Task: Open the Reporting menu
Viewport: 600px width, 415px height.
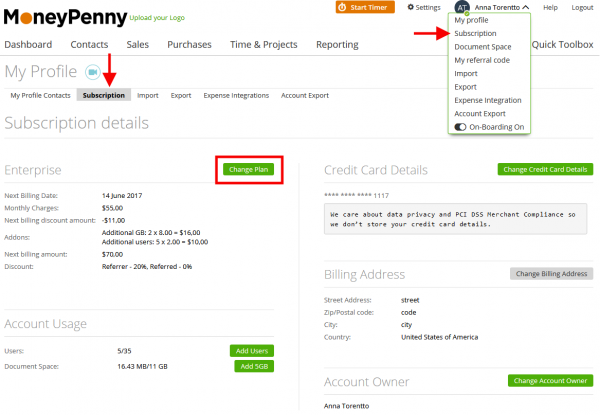Action: [337, 45]
